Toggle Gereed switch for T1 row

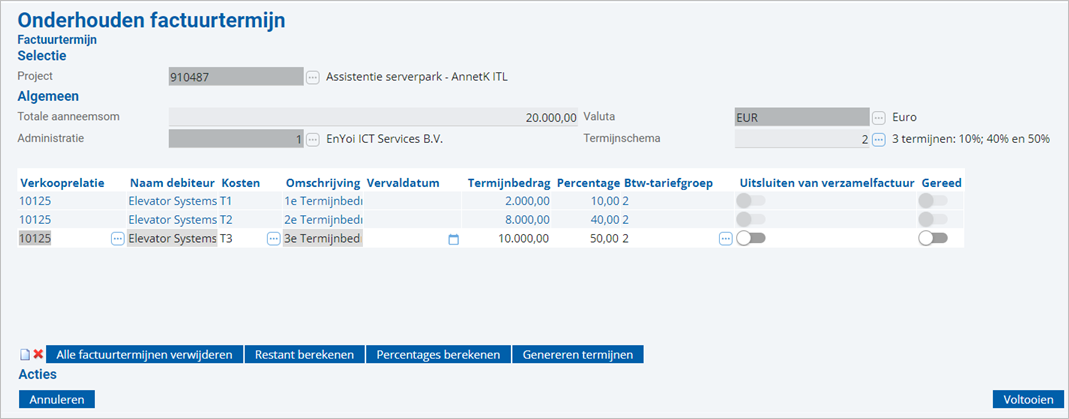933,200
